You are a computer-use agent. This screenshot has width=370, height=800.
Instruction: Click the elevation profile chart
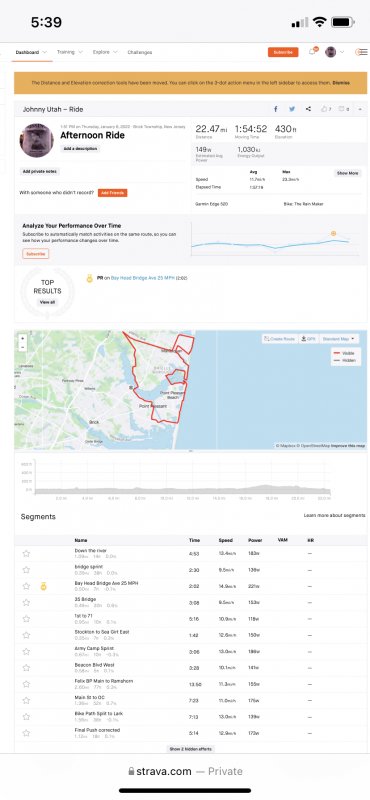pyautogui.click(x=182, y=480)
